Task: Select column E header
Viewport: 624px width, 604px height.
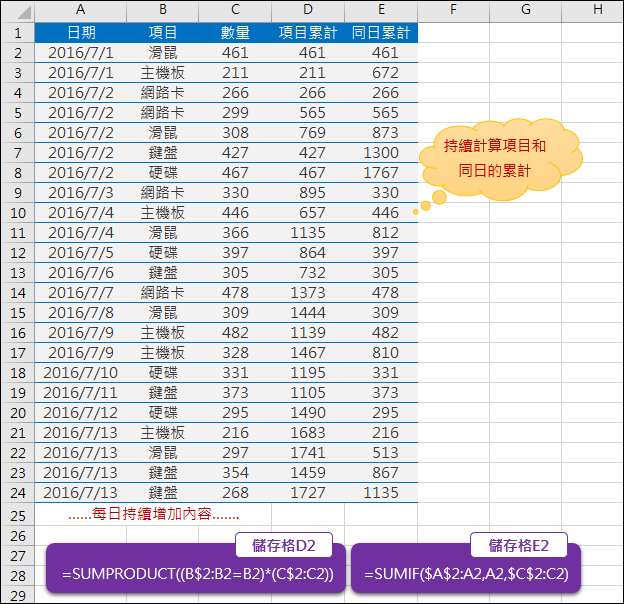Action: coord(381,10)
